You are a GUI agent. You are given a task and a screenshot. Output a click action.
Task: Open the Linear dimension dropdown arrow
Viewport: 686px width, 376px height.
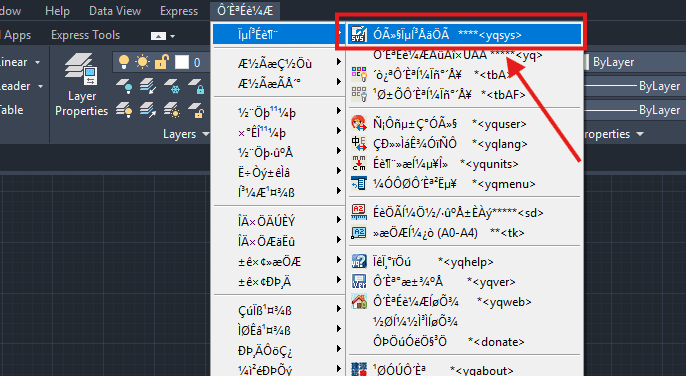(x=38, y=62)
